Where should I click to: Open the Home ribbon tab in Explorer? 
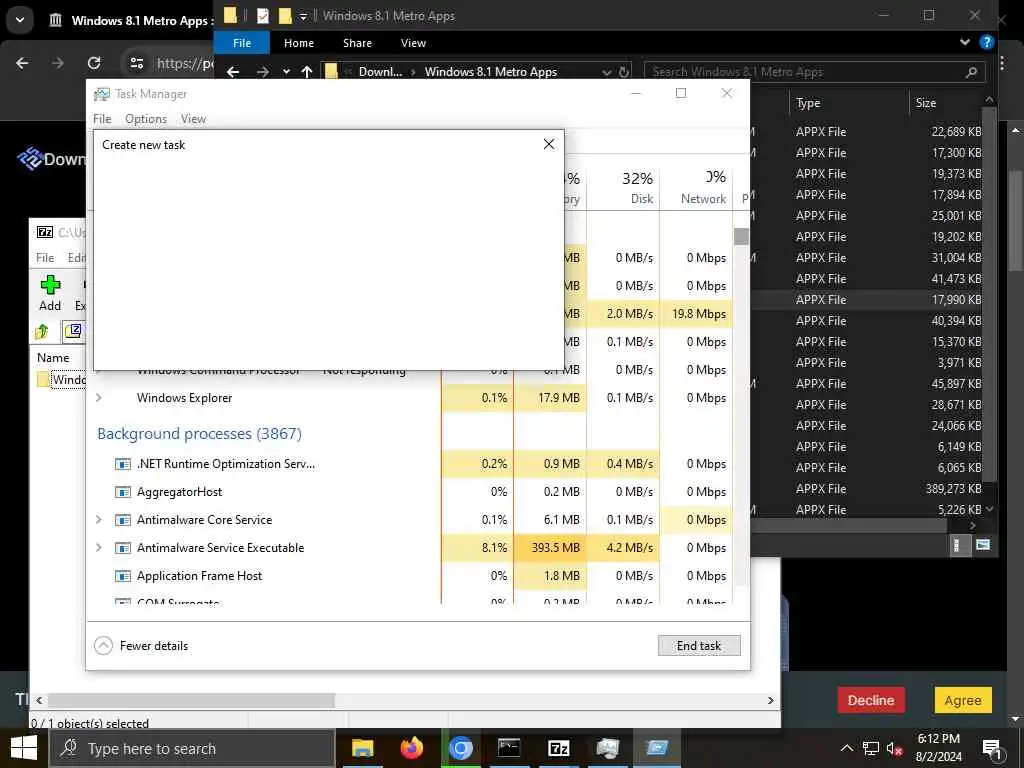coord(299,43)
